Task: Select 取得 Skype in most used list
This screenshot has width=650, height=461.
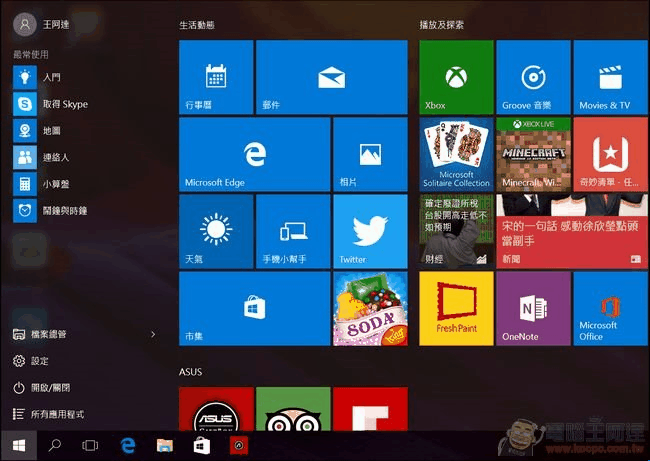Action: point(51,104)
